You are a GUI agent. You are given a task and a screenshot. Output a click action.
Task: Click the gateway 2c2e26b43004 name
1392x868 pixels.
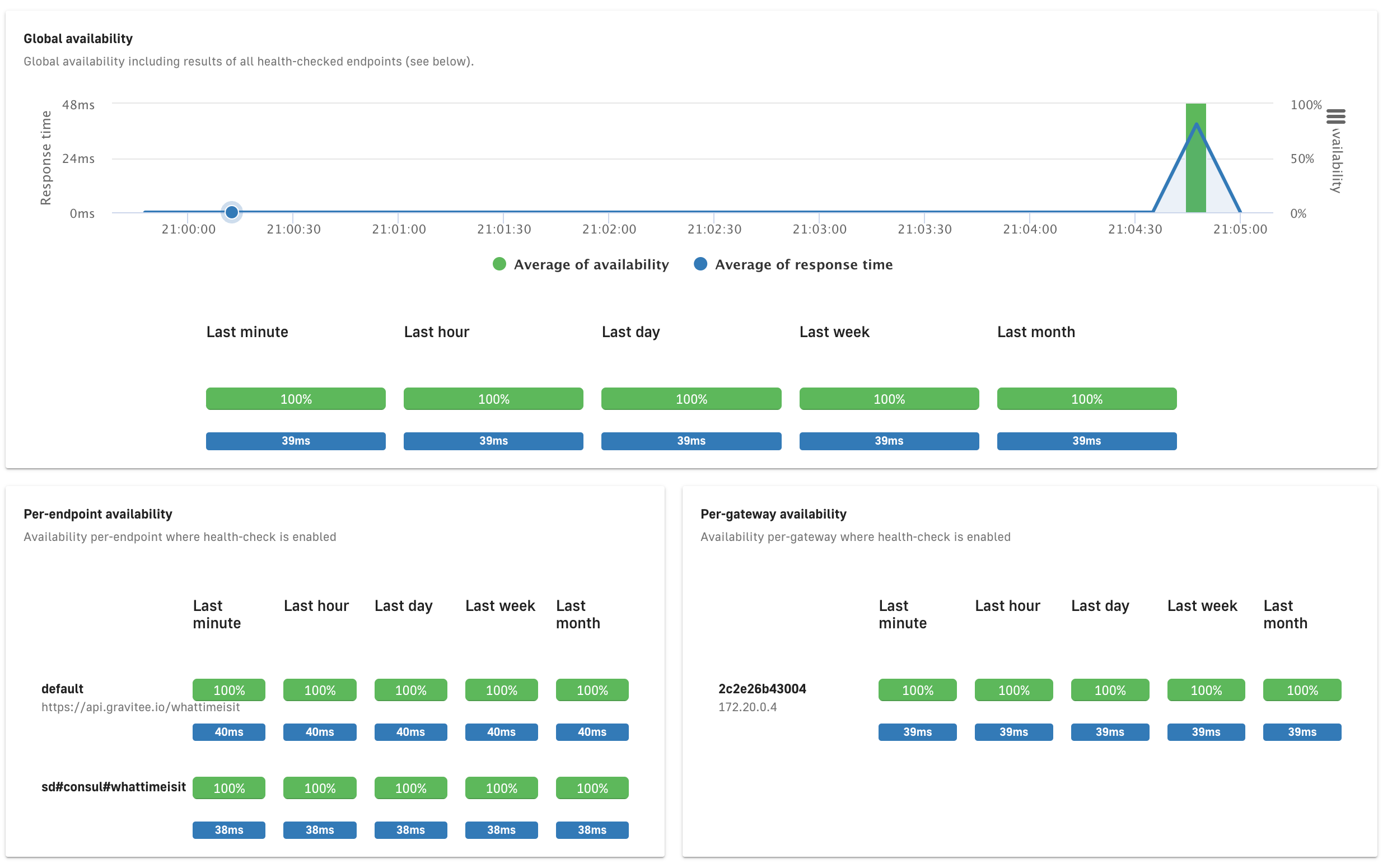tap(762, 689)
